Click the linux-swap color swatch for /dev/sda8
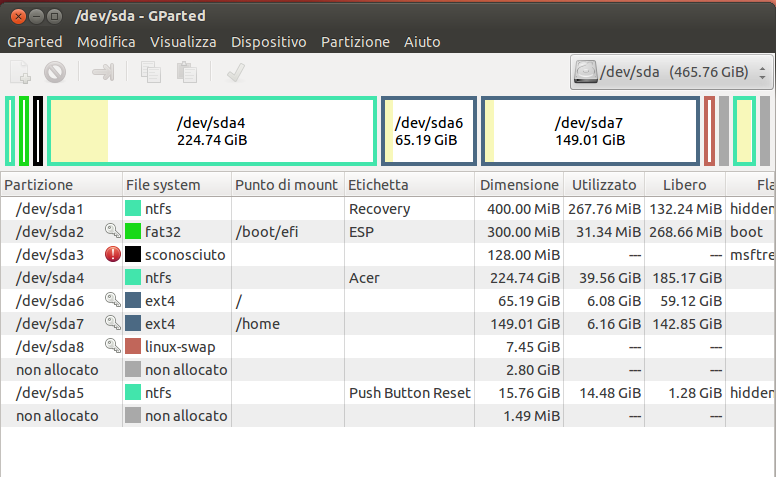 click(133, 346)
